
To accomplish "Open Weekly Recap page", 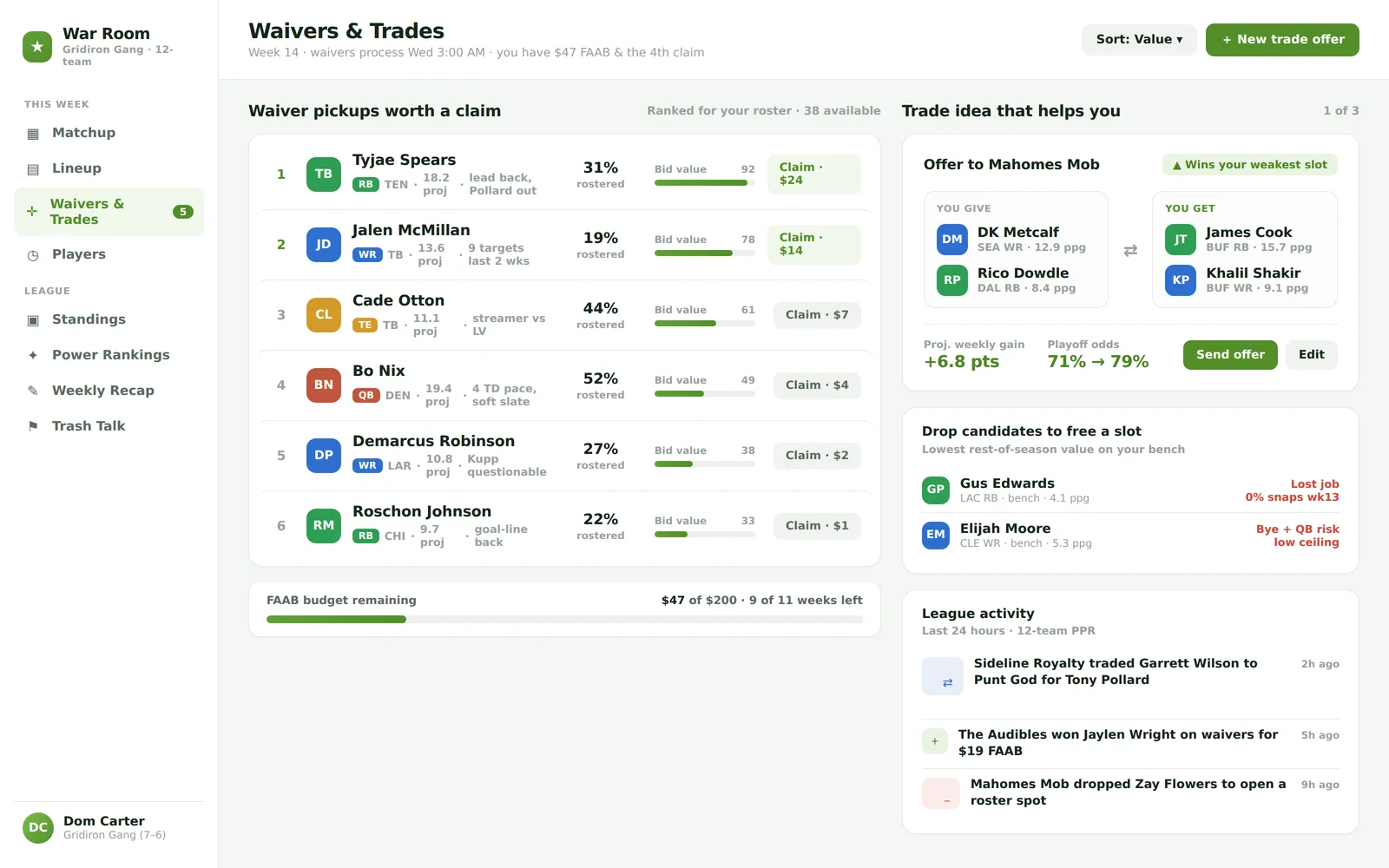I will [109, 391].
